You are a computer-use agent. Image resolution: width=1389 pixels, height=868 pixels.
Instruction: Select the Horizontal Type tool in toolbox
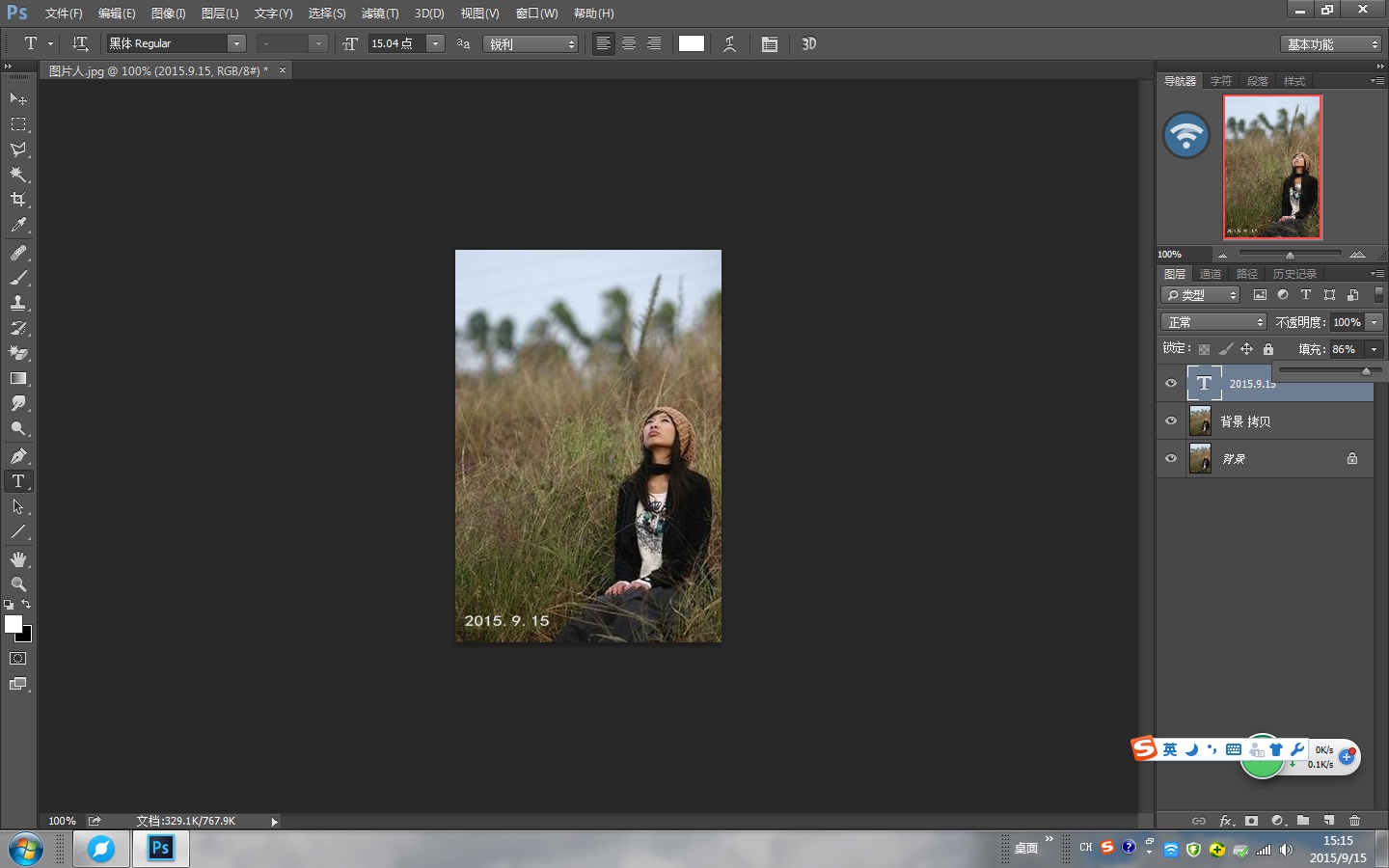[18, 481]
